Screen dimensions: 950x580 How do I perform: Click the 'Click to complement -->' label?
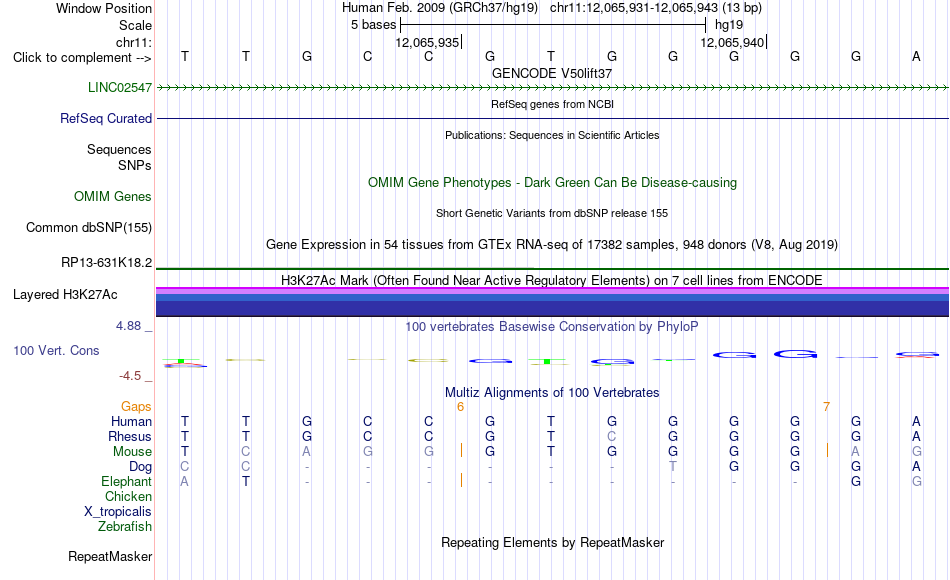coord(82,58)
